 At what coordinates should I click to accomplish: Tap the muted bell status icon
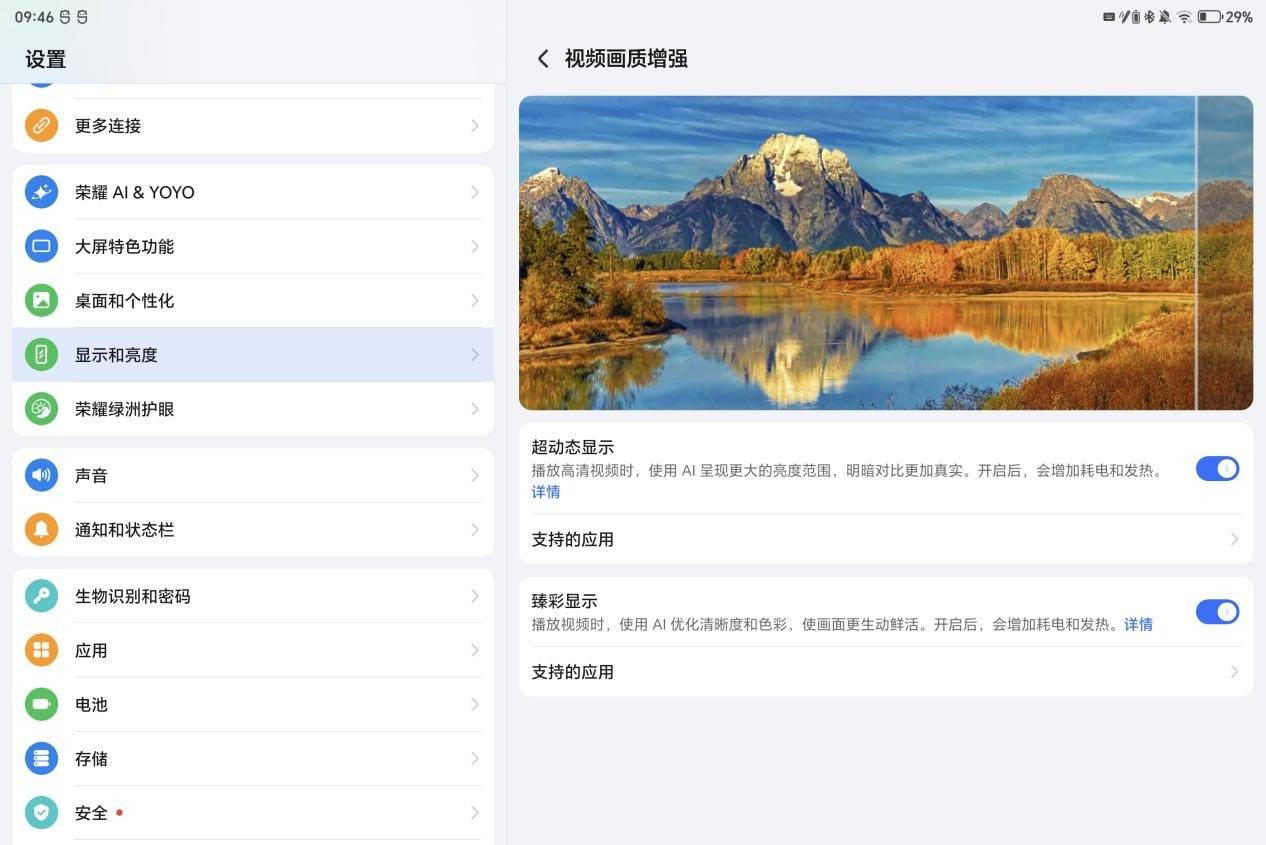click(x=1165, y=17)
